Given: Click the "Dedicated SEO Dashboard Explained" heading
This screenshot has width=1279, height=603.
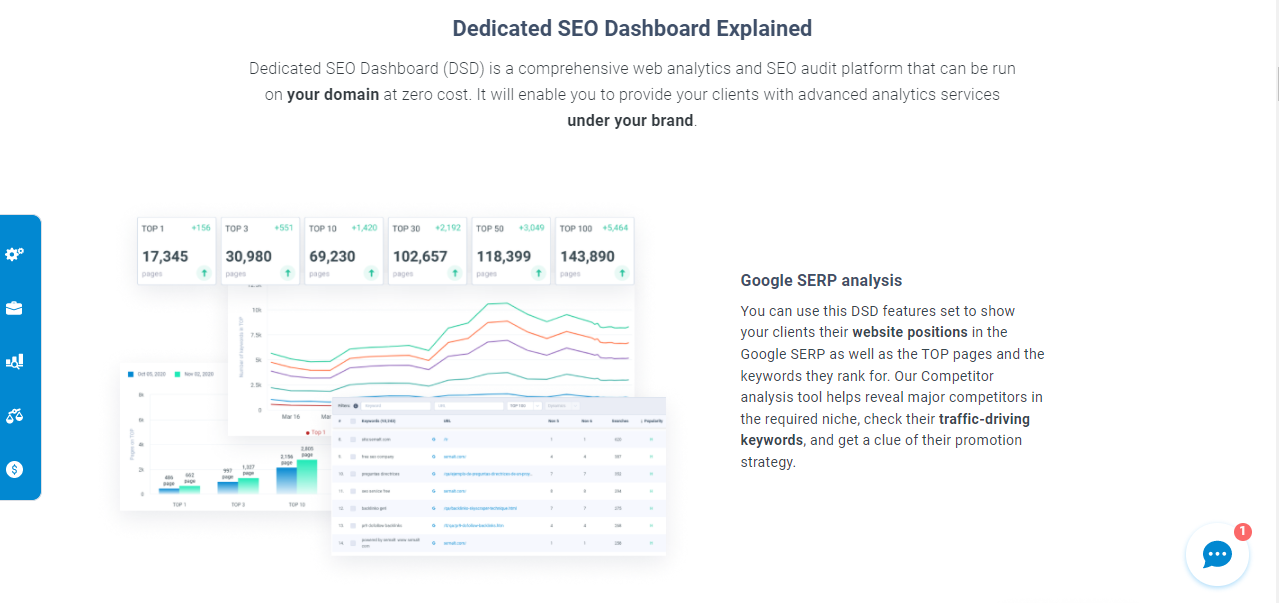Looking at the screenshot, I should pyautogui.click(x=632, y=28).
